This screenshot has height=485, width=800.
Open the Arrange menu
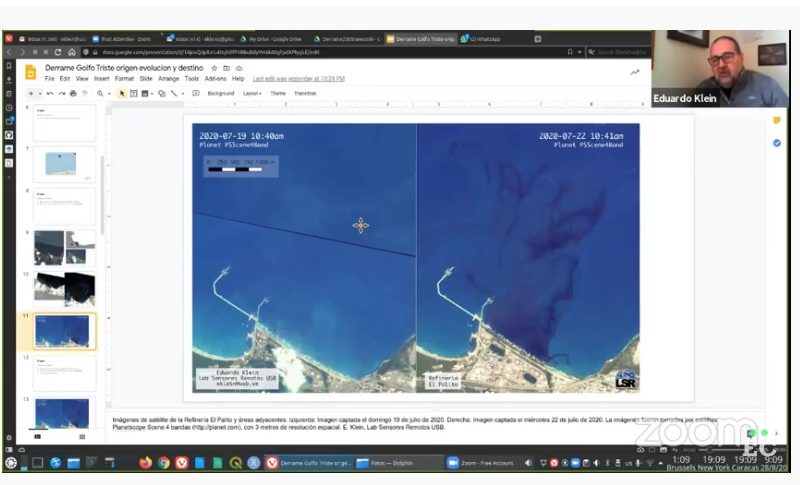coord(168,79)
